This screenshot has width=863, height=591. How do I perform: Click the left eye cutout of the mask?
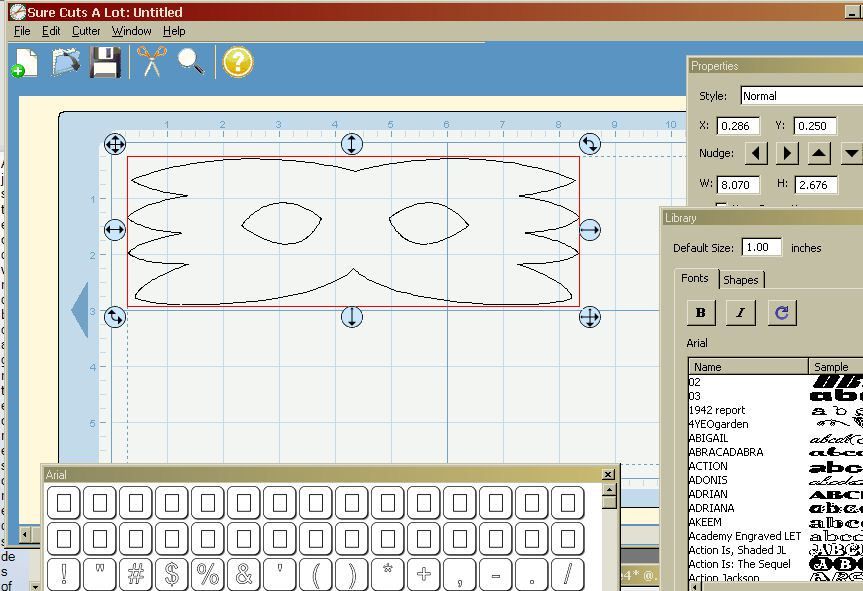click(281, 223)
